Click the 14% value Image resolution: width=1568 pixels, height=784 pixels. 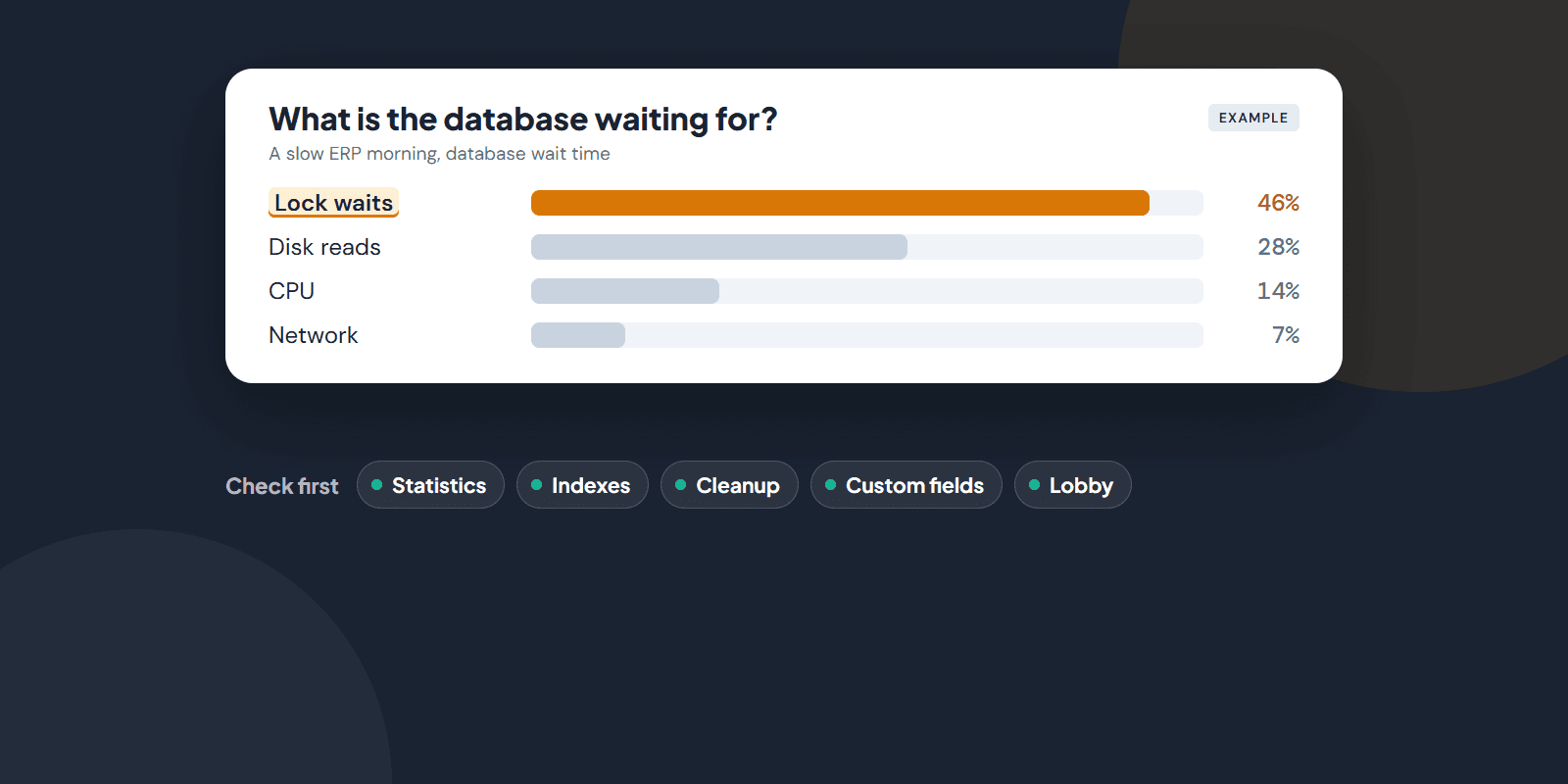1279,291
